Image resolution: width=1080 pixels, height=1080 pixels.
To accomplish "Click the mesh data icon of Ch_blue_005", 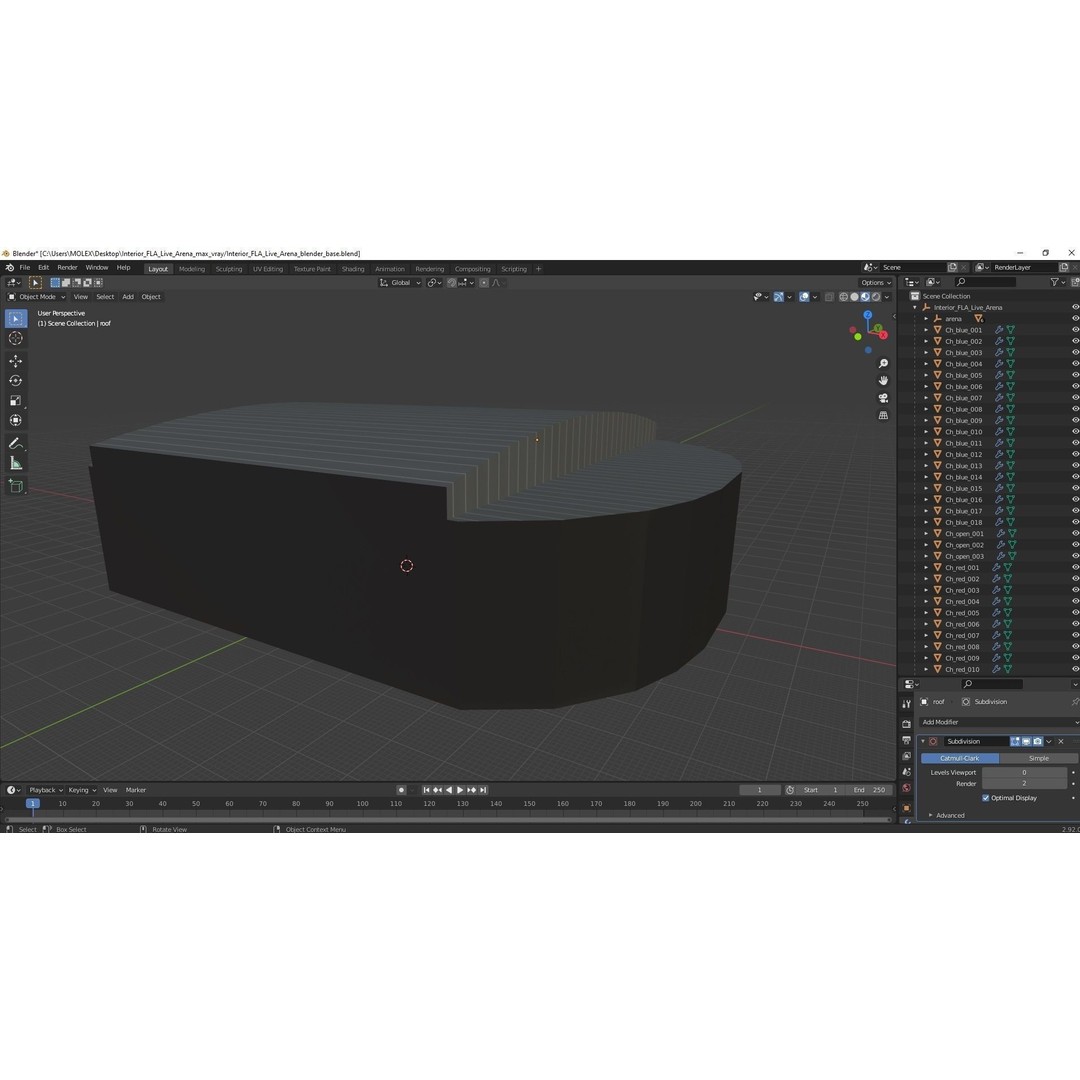I will 1010,375.
